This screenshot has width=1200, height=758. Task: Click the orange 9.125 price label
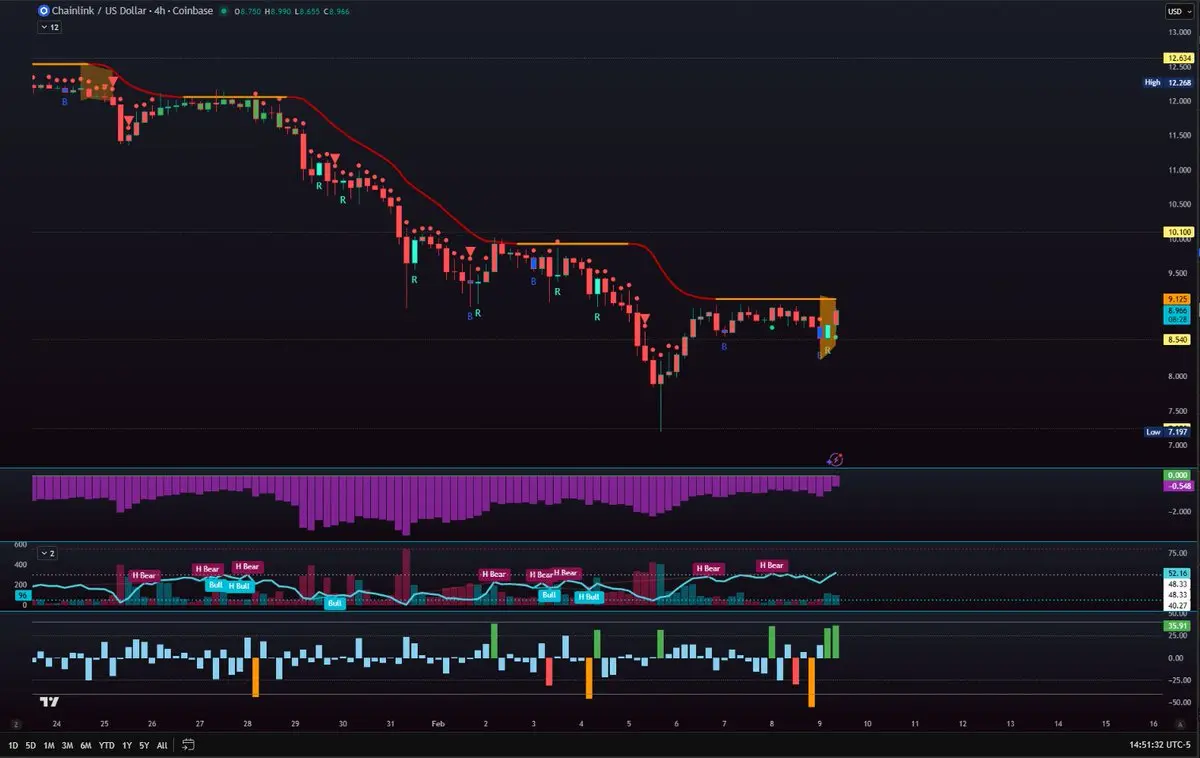click(1175, 299)
